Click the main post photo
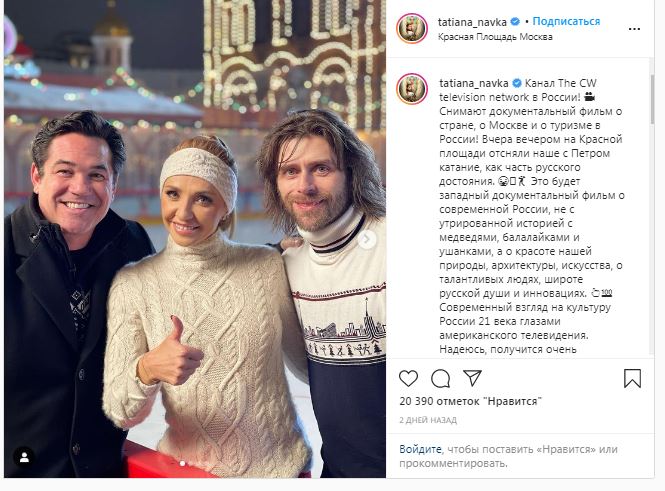The width and height of the screenshot is (665, 491). click(x=195, y=239)
